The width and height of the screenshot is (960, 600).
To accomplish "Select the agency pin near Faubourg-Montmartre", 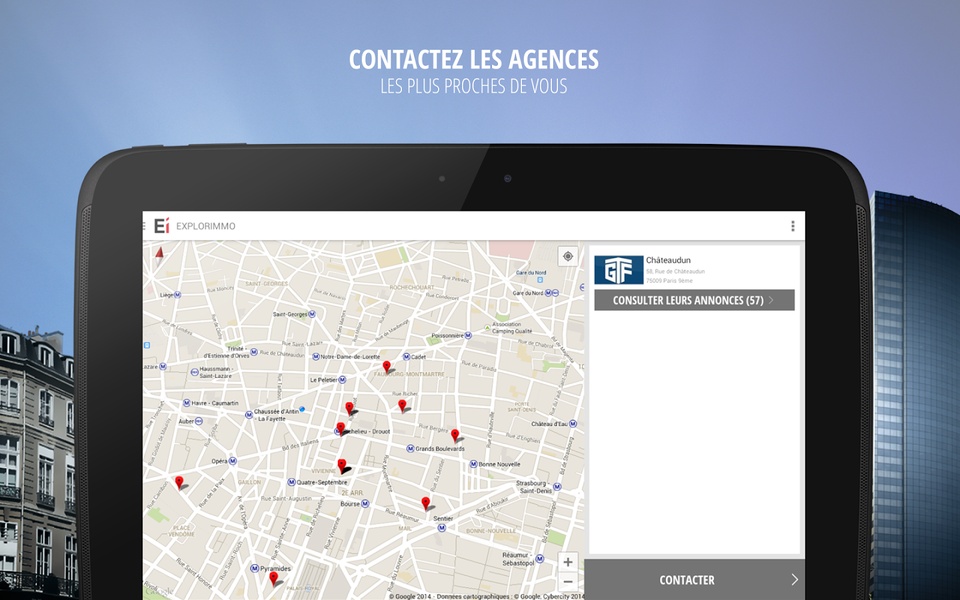I will tap(386, 367).
